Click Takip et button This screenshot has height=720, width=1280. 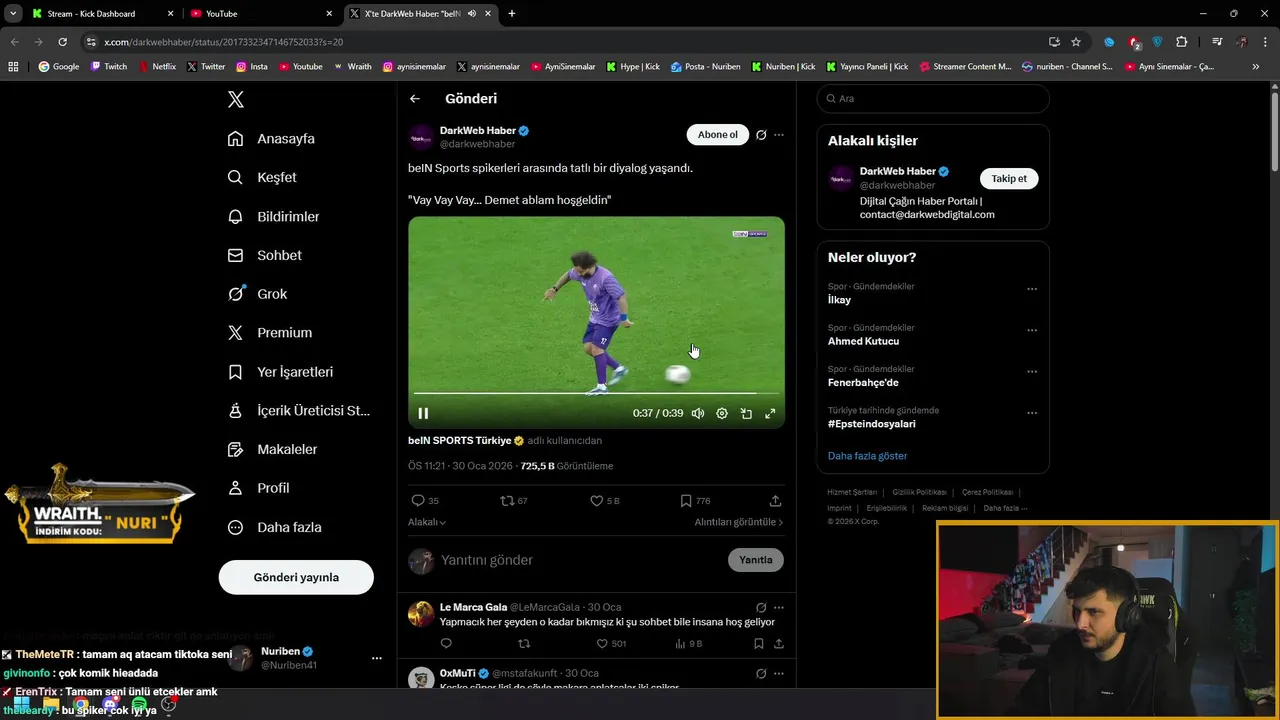(x=1009, y=178)
